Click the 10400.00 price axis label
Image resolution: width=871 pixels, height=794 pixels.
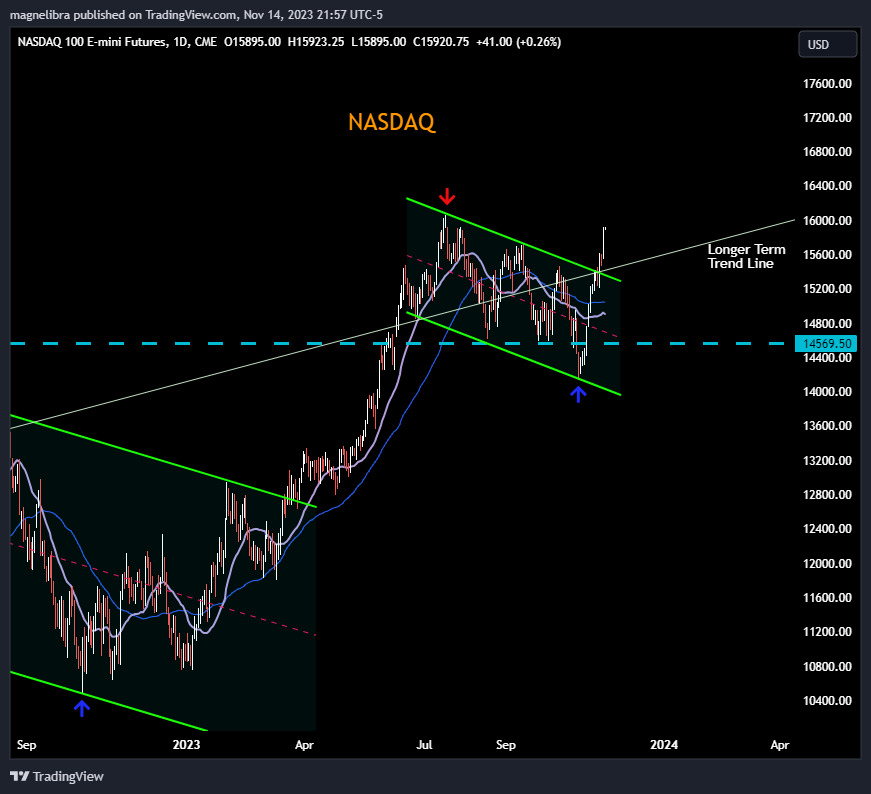click(x=827, y=701)
